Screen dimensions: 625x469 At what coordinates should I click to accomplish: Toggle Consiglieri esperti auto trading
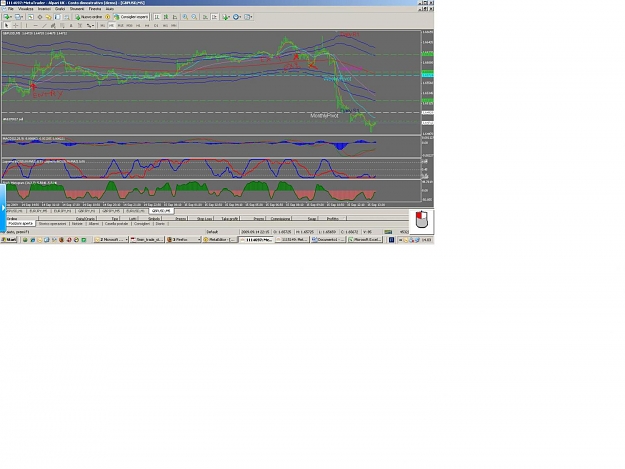(x=131, y=17)
